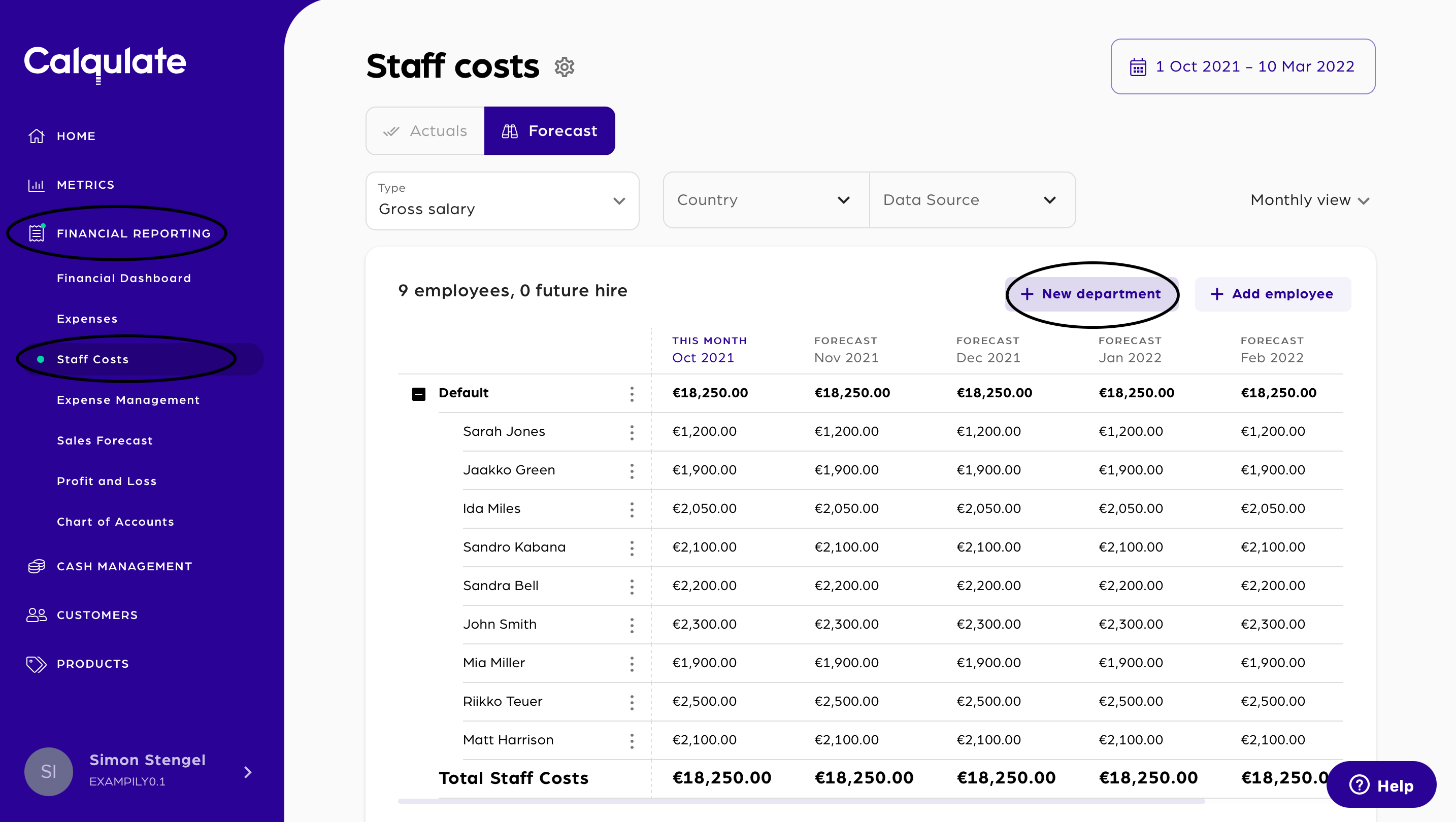This screenshot has width=1456, height=822.
Task: Open Sales Forecast page
Action: click(105, 440)
